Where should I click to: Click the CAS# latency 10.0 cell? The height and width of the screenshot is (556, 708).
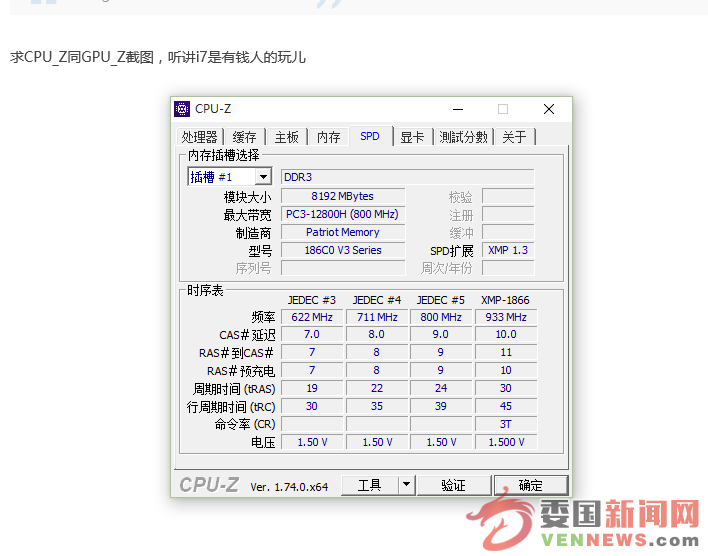pos(506,334)
